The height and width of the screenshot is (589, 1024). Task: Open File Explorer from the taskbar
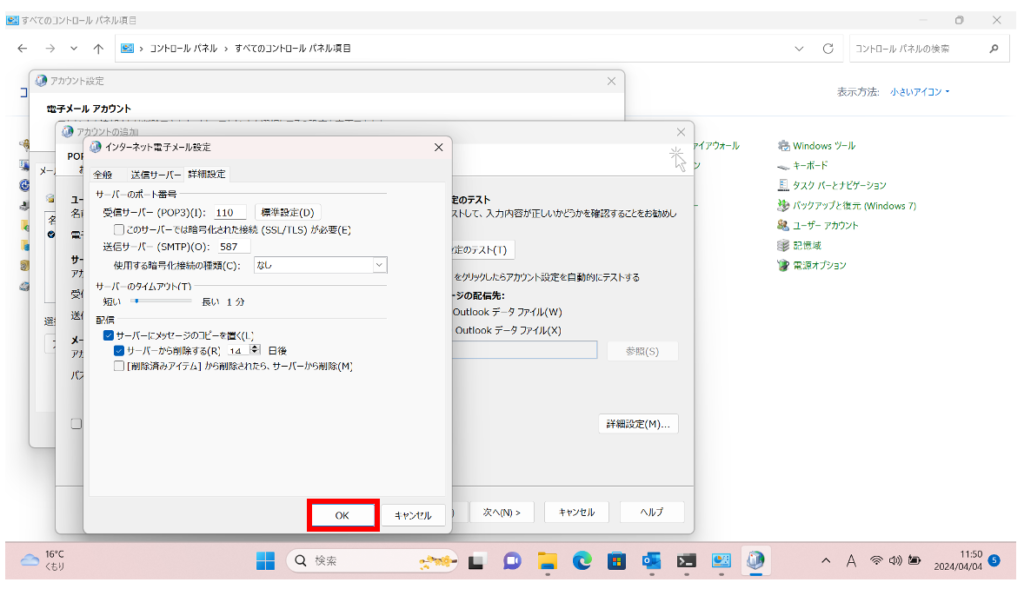[546, 561]
